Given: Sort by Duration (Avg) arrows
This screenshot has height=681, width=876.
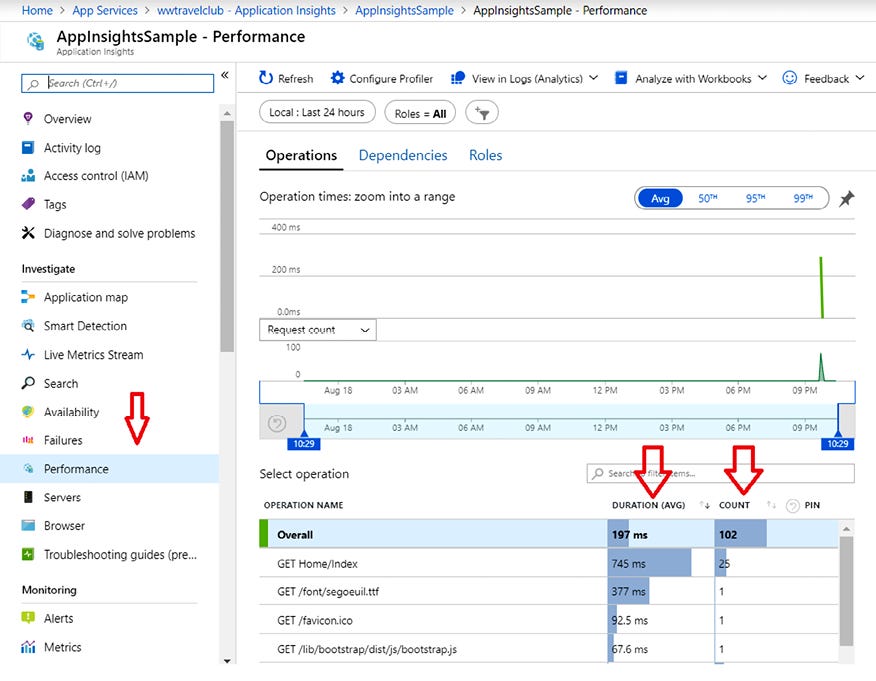Looking at the screenshot, I should (x=704, y=505).
